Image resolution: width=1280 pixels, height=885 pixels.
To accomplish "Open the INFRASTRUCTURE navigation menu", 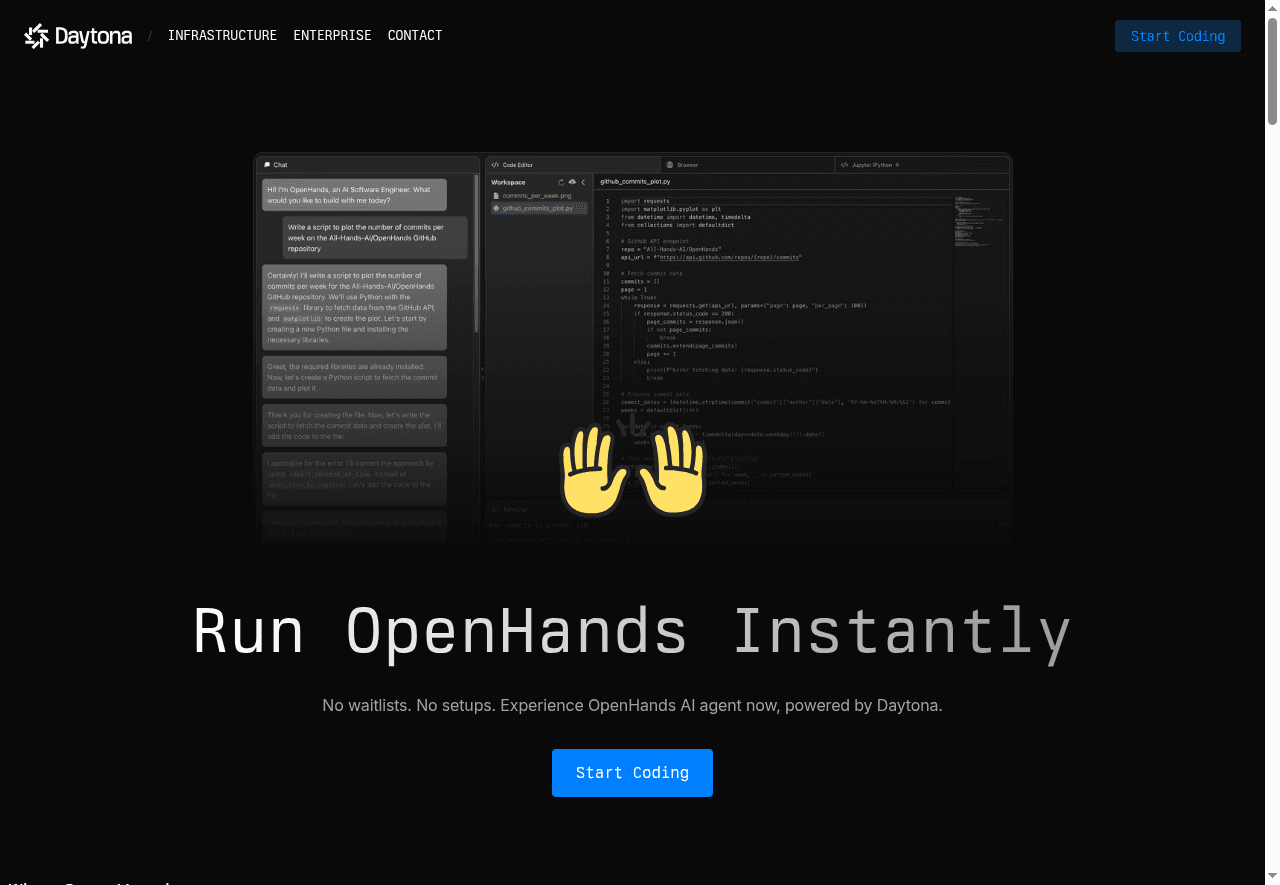I will click(222, 35).
